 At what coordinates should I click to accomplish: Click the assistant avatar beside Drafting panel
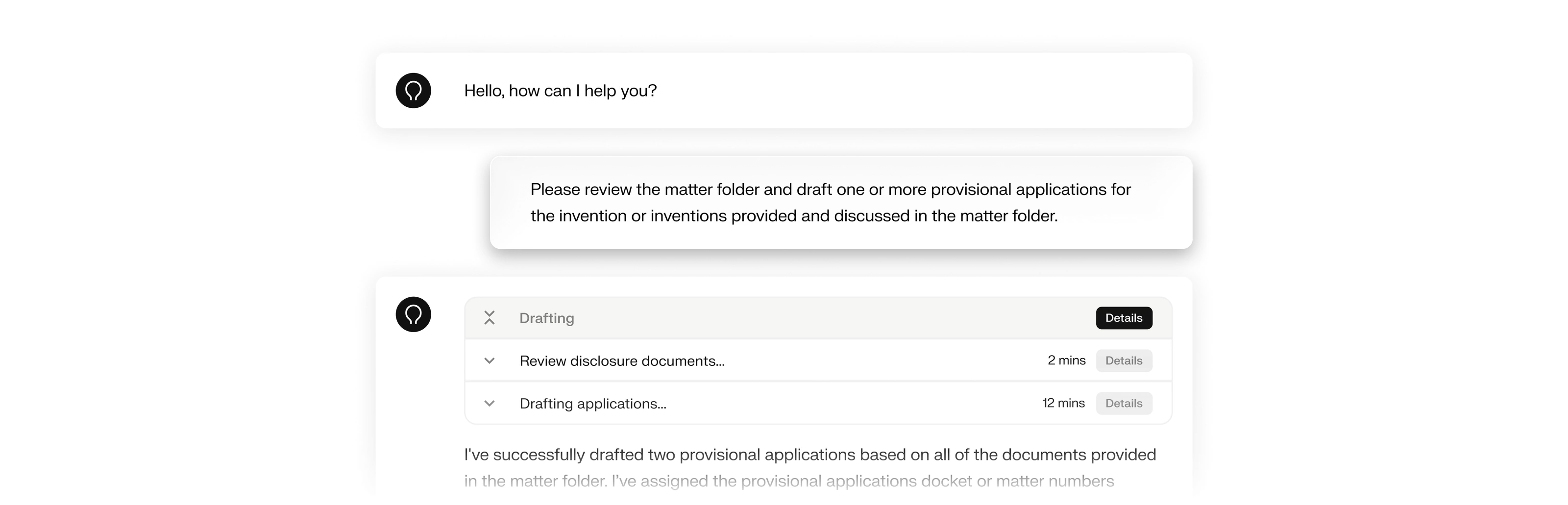pos(413,314)
